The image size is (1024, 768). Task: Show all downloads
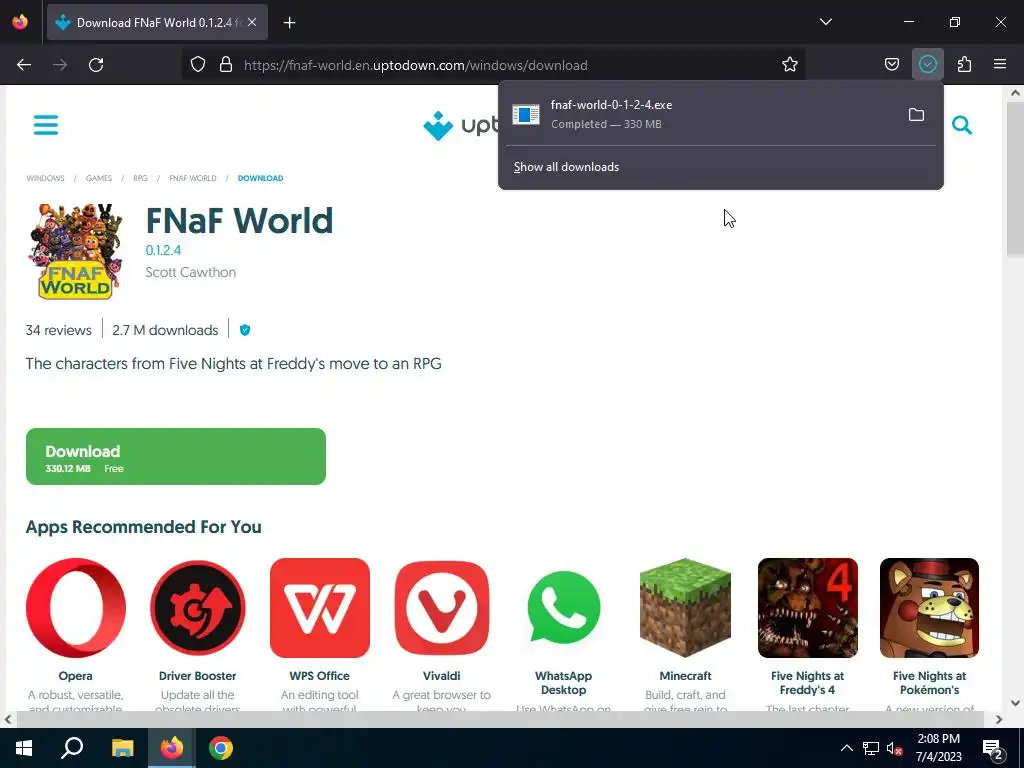click(566, 167)
